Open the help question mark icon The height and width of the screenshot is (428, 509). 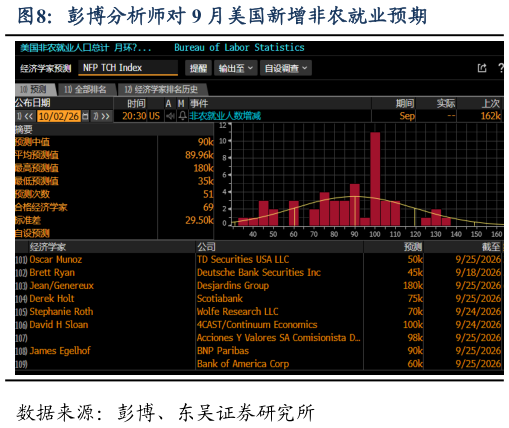point(501,68)
